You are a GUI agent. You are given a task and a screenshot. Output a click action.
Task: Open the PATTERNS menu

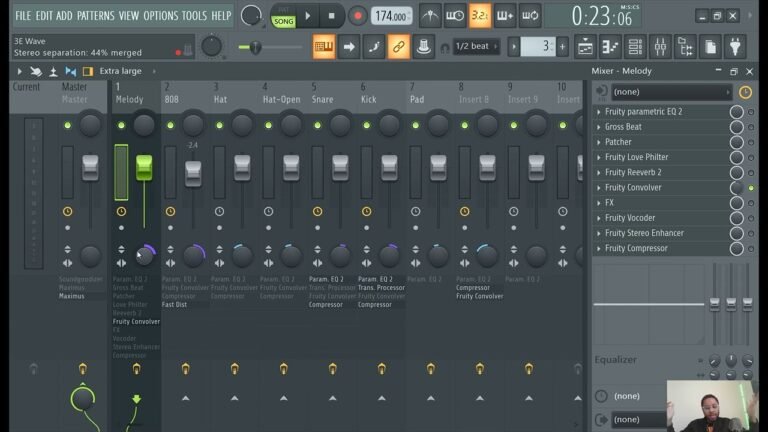pyautogui.click(x=96, y=16)
